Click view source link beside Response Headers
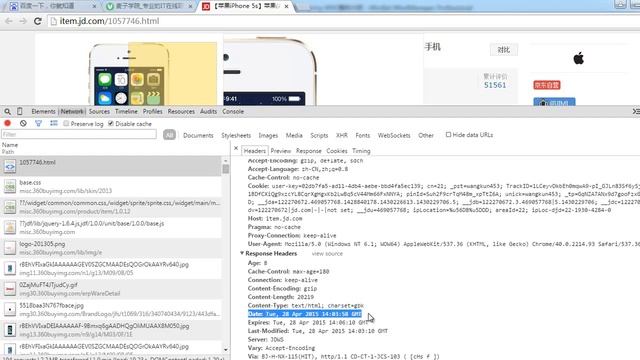 pyautogui.click(x=327, y=254)
